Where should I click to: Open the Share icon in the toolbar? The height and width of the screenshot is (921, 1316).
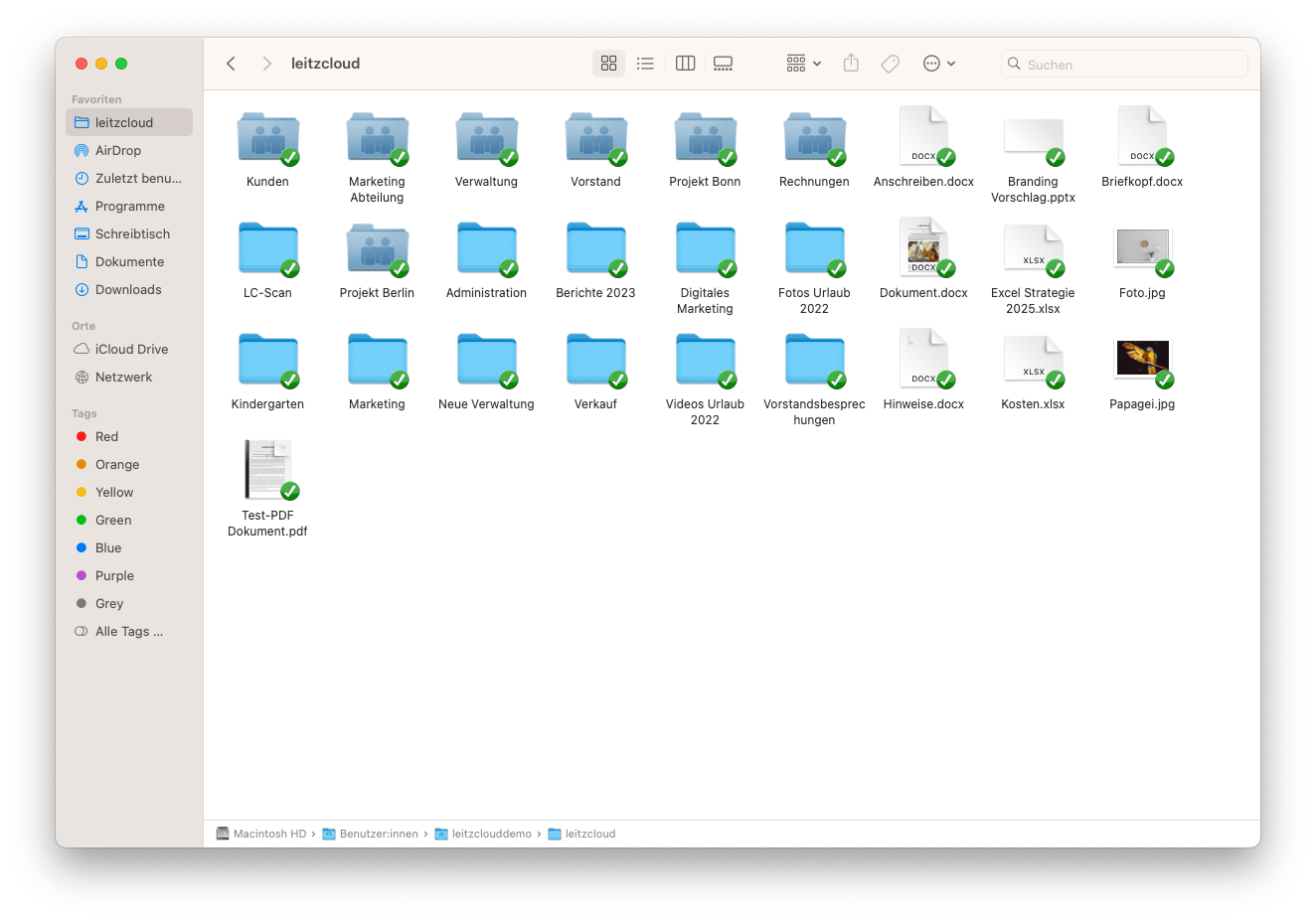click(851, 63)
